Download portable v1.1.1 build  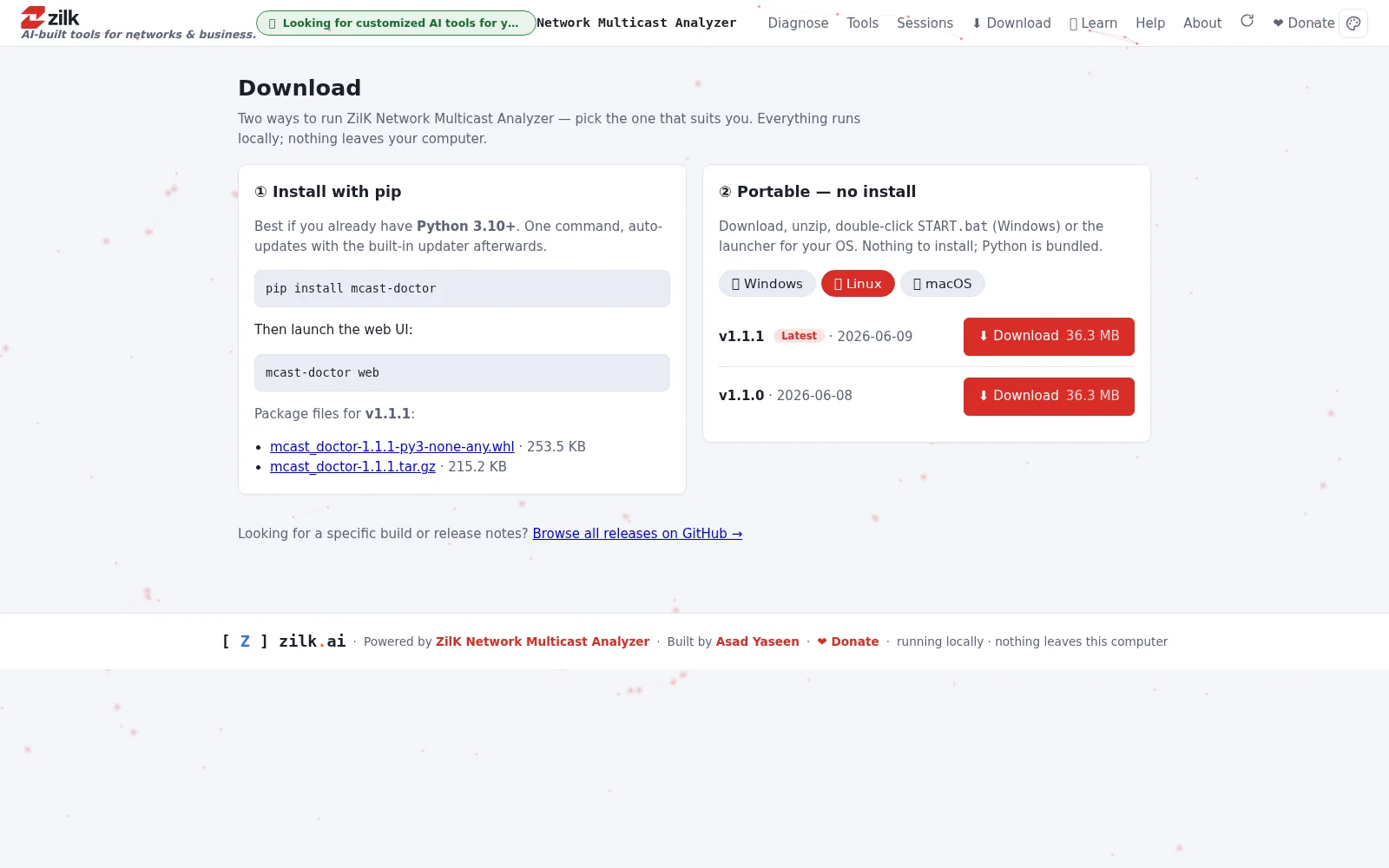pos(1049,337)
